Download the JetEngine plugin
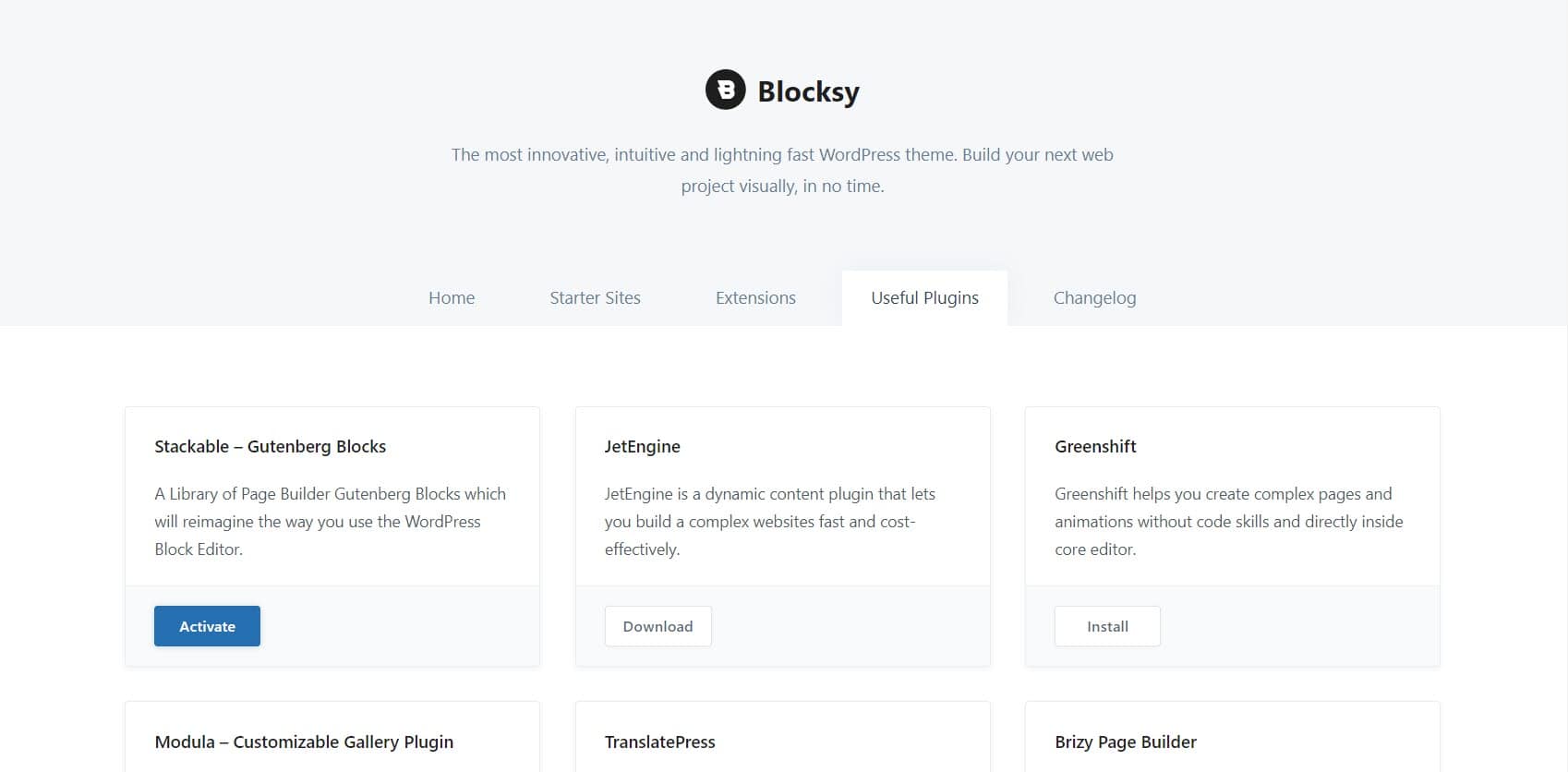1568x772 pixels. click(x=657, y=626)
